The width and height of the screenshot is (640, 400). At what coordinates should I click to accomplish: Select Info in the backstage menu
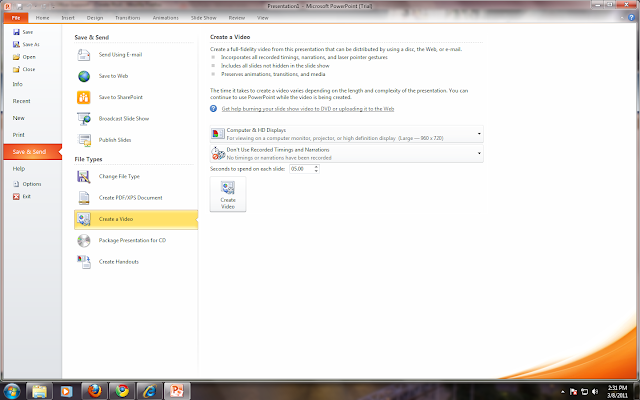point(18,84)
